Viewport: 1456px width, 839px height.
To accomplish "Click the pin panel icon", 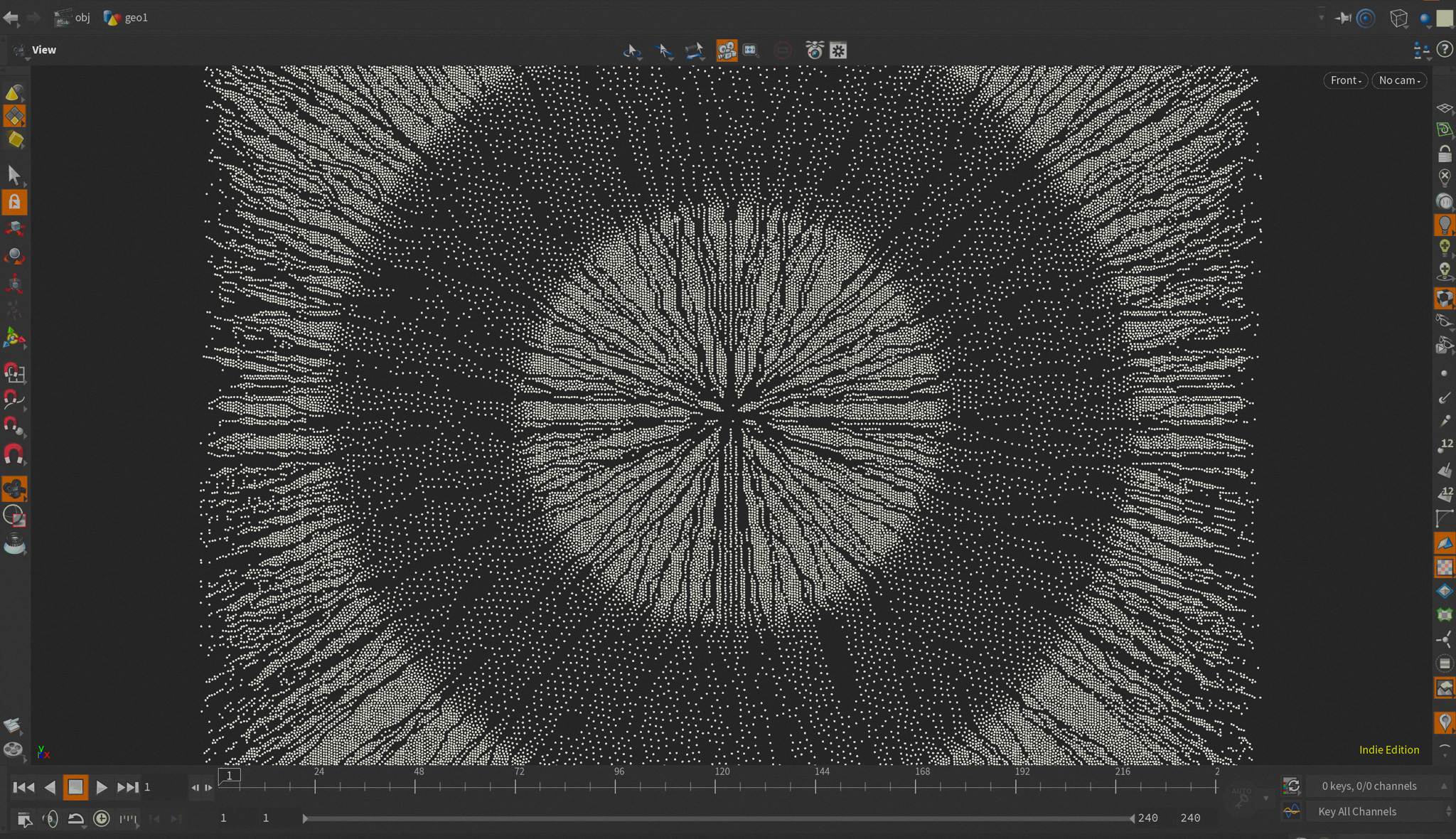I will click(x=1343, y=18).
